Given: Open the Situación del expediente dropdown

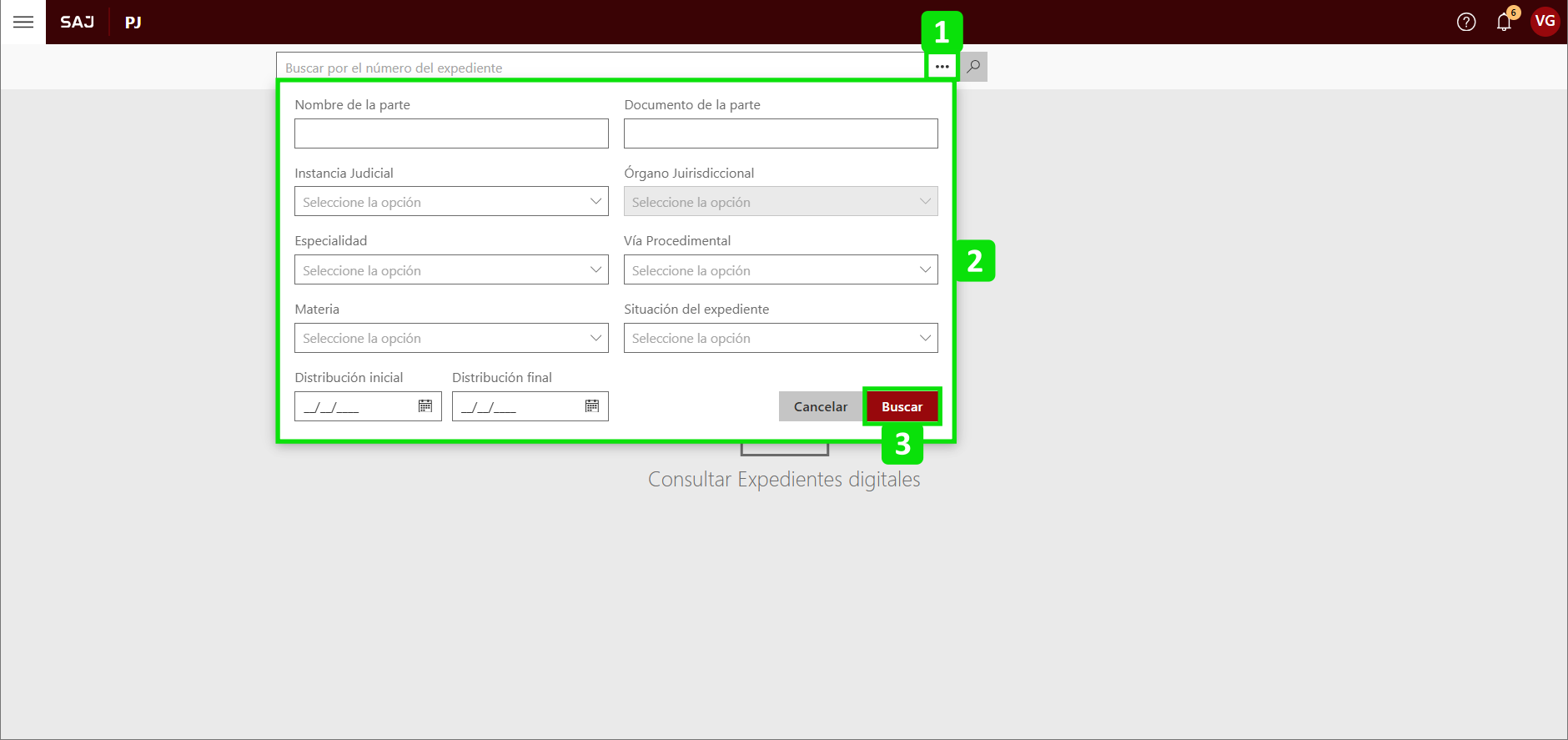Looking at the screenshot, I should (x=781, y=338).
